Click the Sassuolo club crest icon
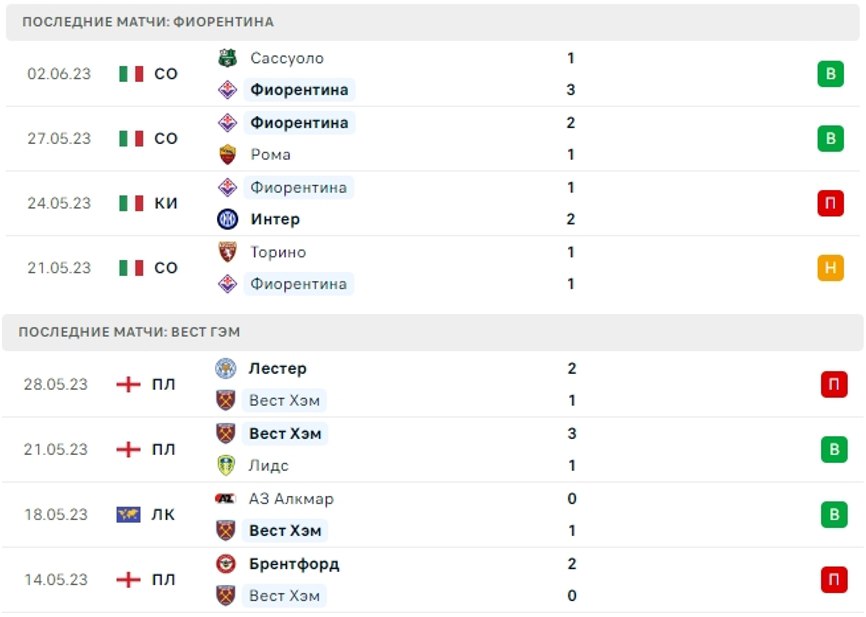The width and height of the screenshot is (866, 617). click(x=228, y=58)
